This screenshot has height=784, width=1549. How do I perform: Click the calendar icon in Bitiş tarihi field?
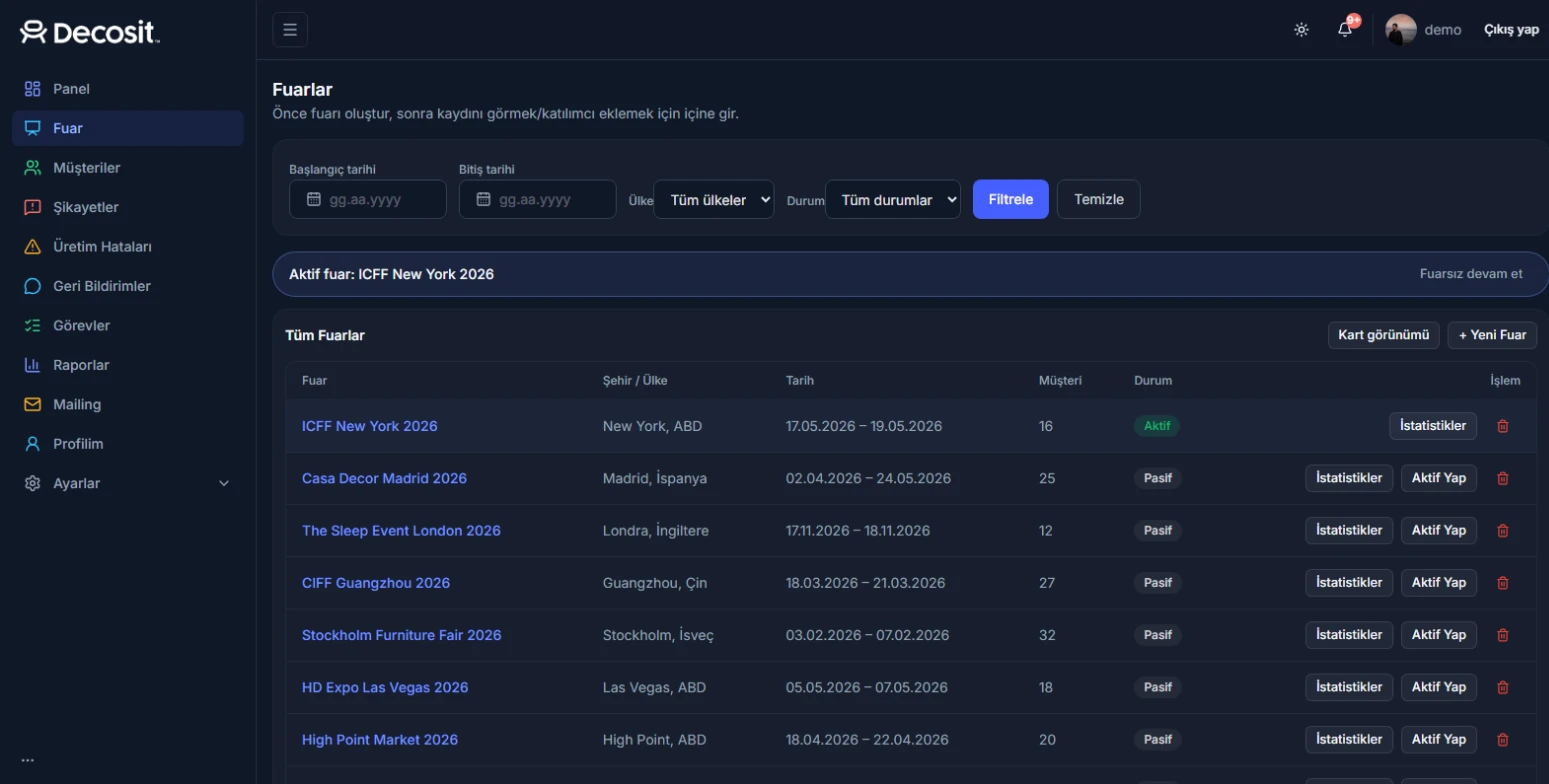click(483, 199)
